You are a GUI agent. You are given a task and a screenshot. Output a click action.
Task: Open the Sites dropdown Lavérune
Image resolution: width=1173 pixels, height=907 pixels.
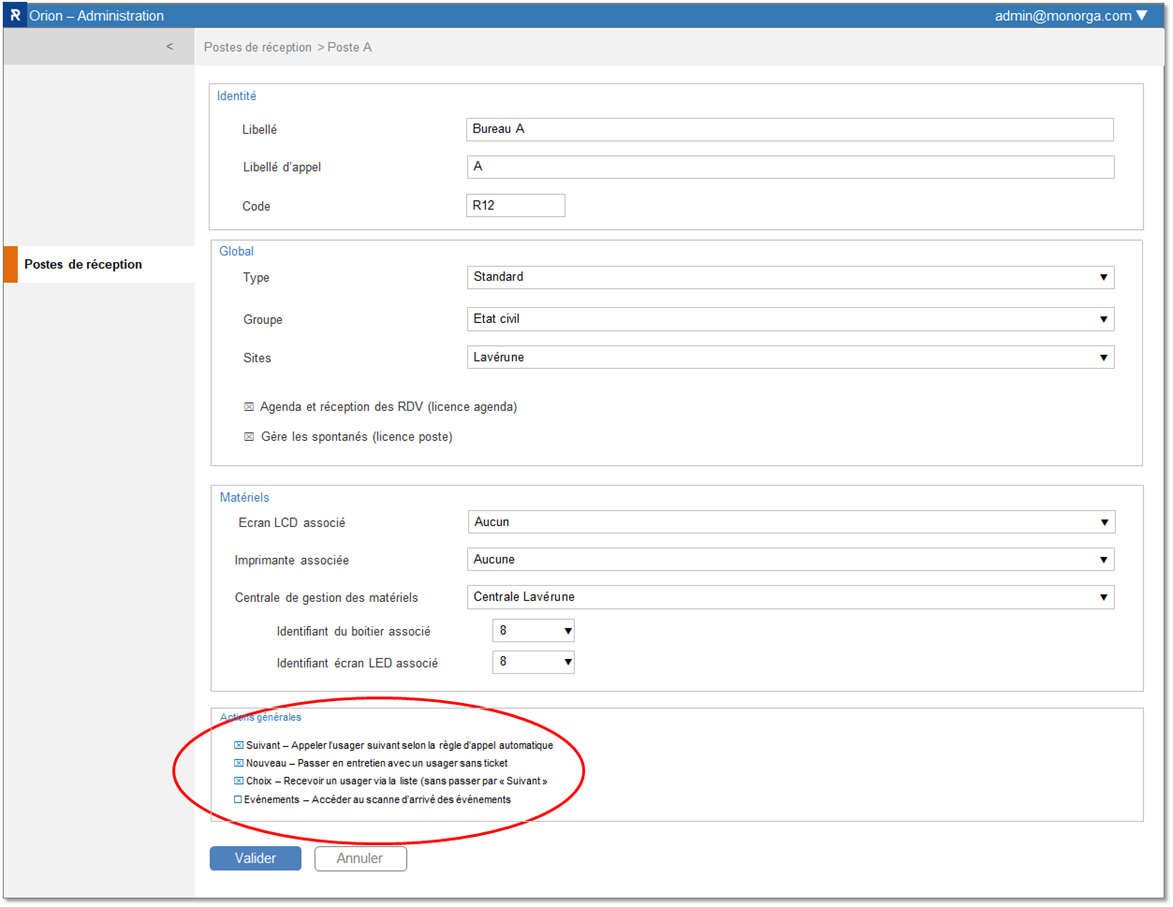click(x=790, y=357)
